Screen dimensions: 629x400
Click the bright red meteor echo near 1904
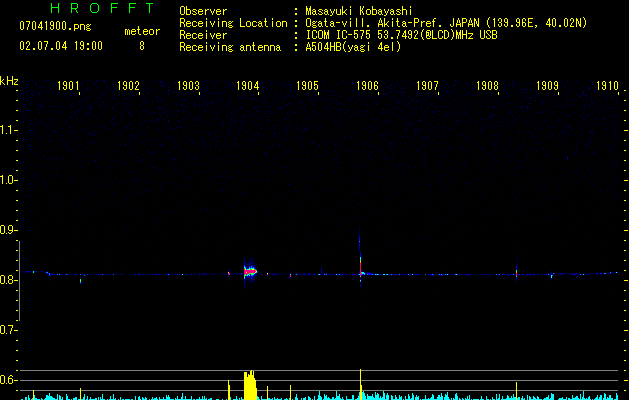[x=250, y=272]
